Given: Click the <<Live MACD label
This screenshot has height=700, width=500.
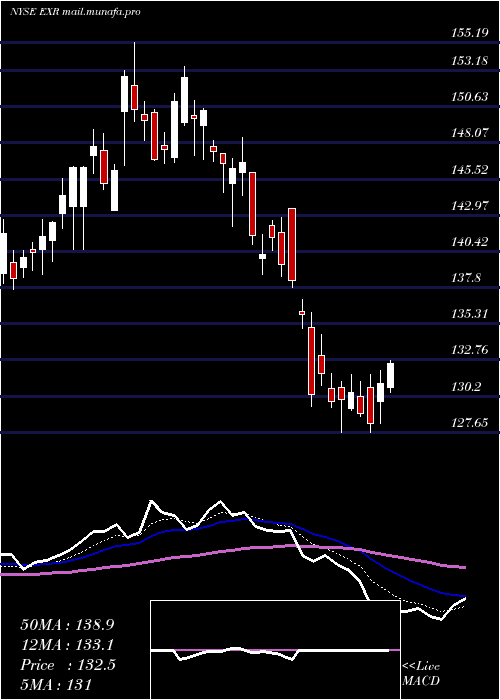Looking at the screenshot, I should (421, 673).
